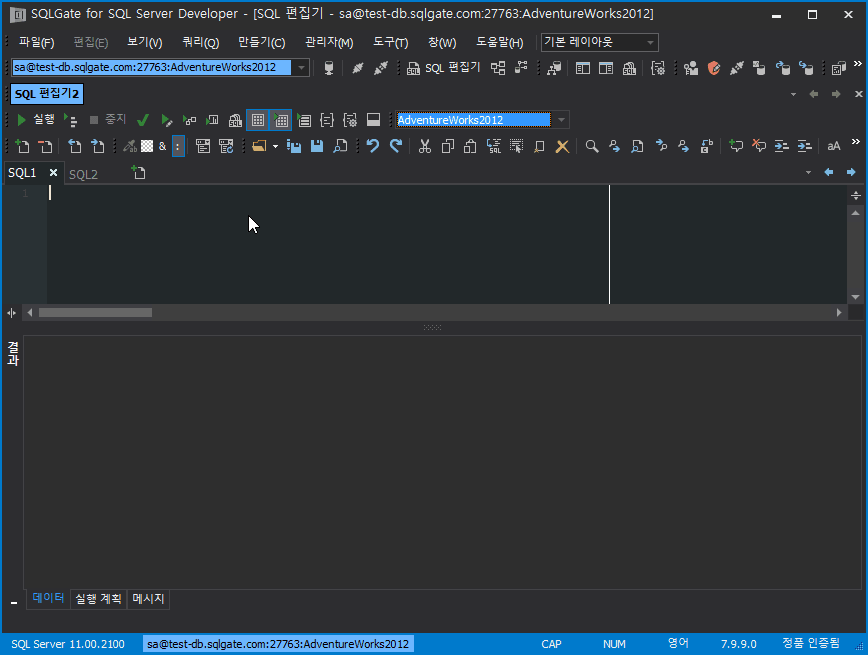Click the blue redo arrow icon
The width and height of the screenshot is (868, 655).
[396, 146]
